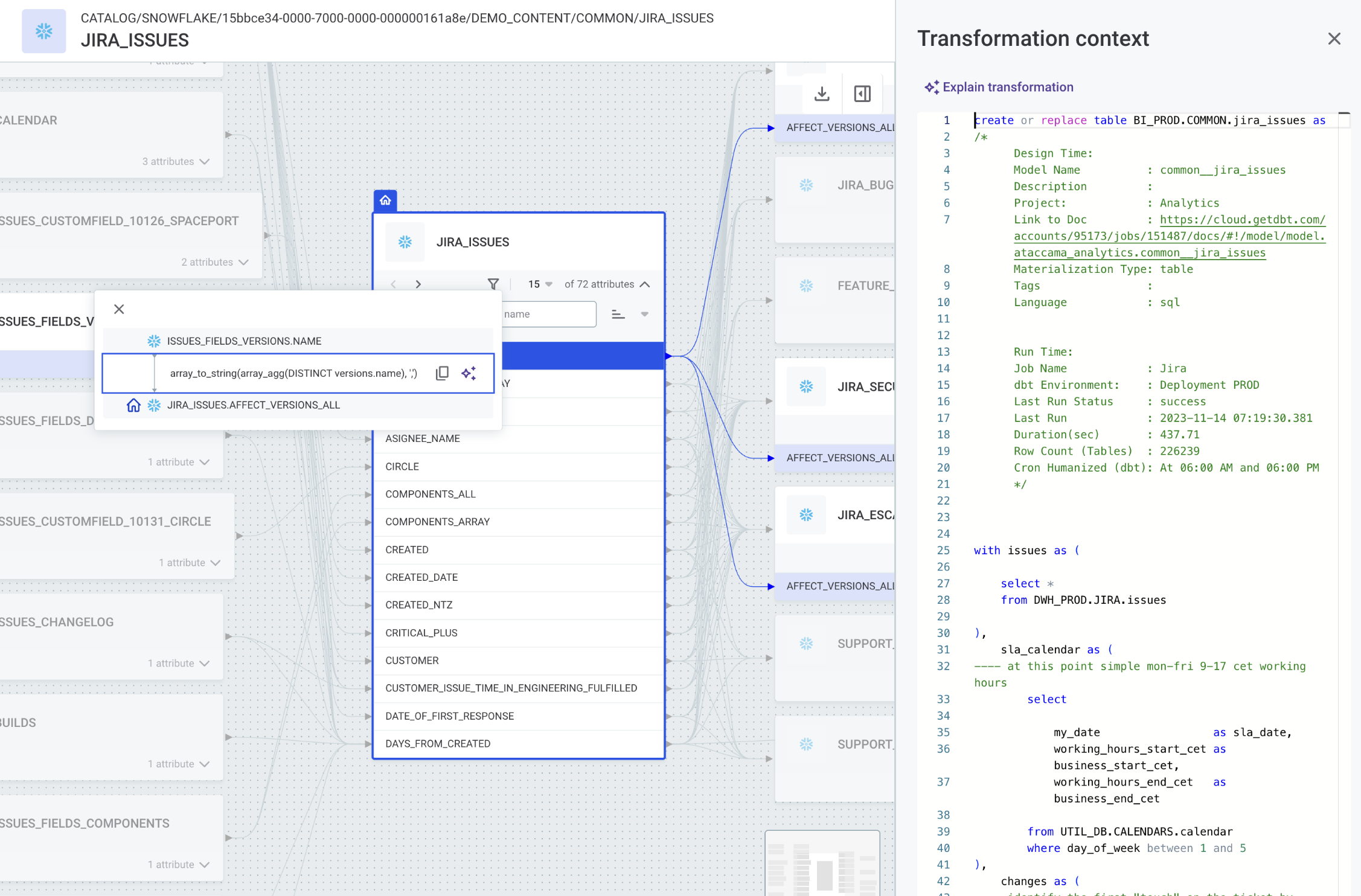The height and width of the screenshot is (896, 1361).
Task: Click the Snowflake logo in the page header
Action: (43, 31)
